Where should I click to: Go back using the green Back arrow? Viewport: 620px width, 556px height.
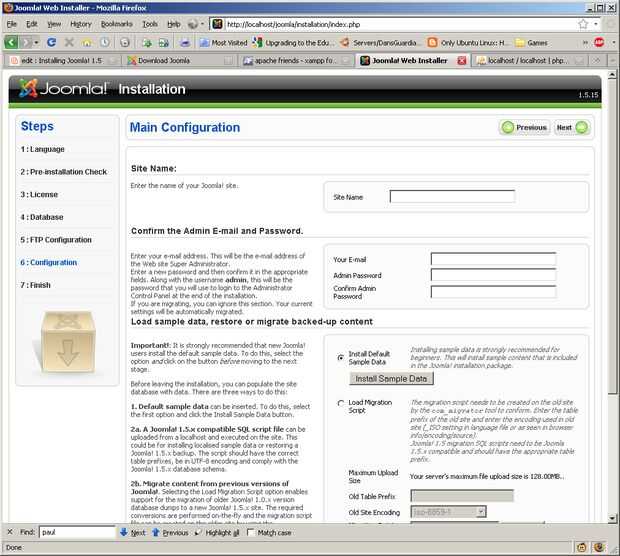point(11,42)
